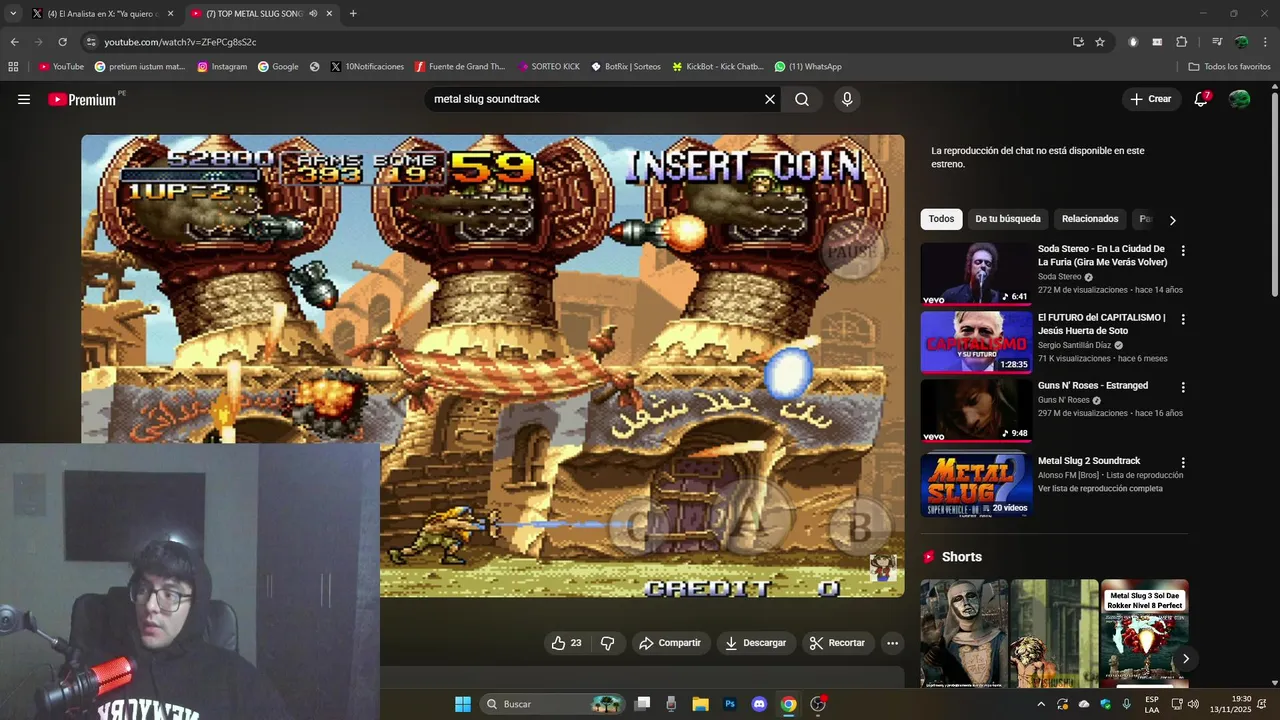Open the Sergio Santillán Díaz channel link
This screenshot has height=720, width=1280.
click(1074, 345)
